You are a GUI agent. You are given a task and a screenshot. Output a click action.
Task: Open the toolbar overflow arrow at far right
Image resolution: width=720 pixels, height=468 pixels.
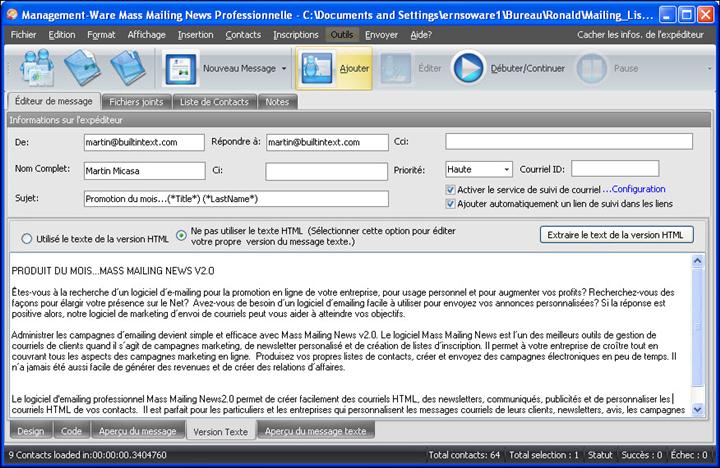click(709, 68)
